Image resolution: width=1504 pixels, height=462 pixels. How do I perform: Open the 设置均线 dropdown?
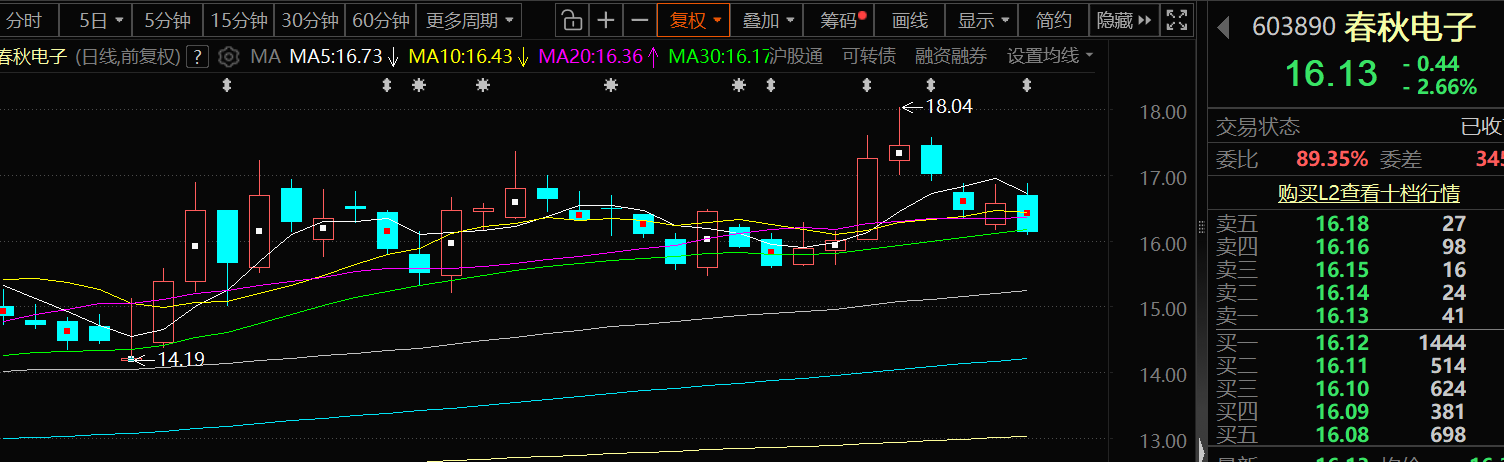coord(1049,57)
